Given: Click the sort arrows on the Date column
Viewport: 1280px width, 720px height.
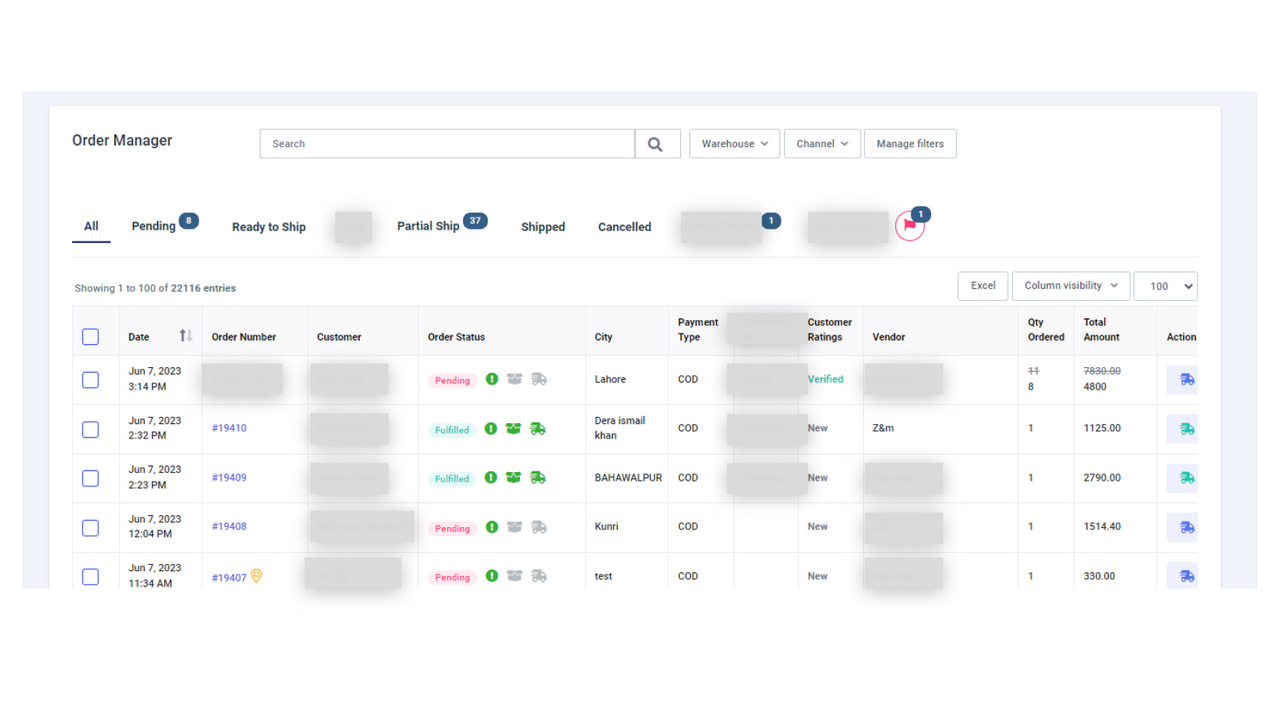Looking at the screenshot, I should (184, 336).
